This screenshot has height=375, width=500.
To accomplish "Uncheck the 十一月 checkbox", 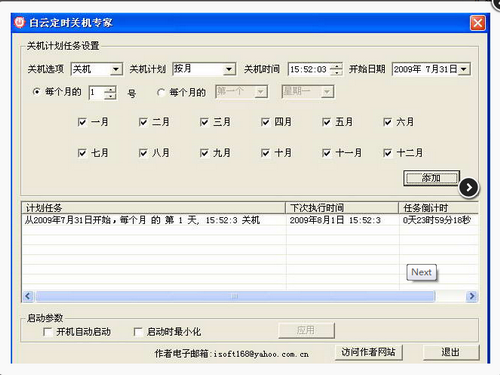I will pyautogui.click(x=326, y=153).
